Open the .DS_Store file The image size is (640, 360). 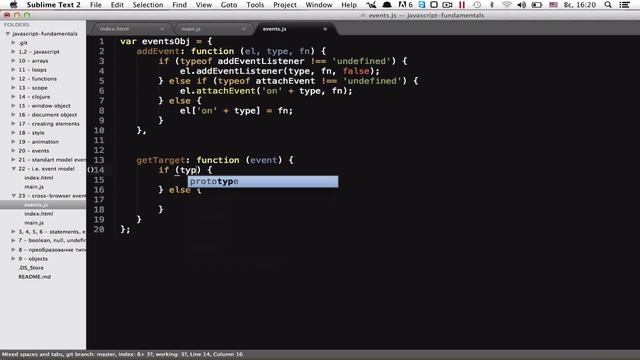tap(31, 268)
